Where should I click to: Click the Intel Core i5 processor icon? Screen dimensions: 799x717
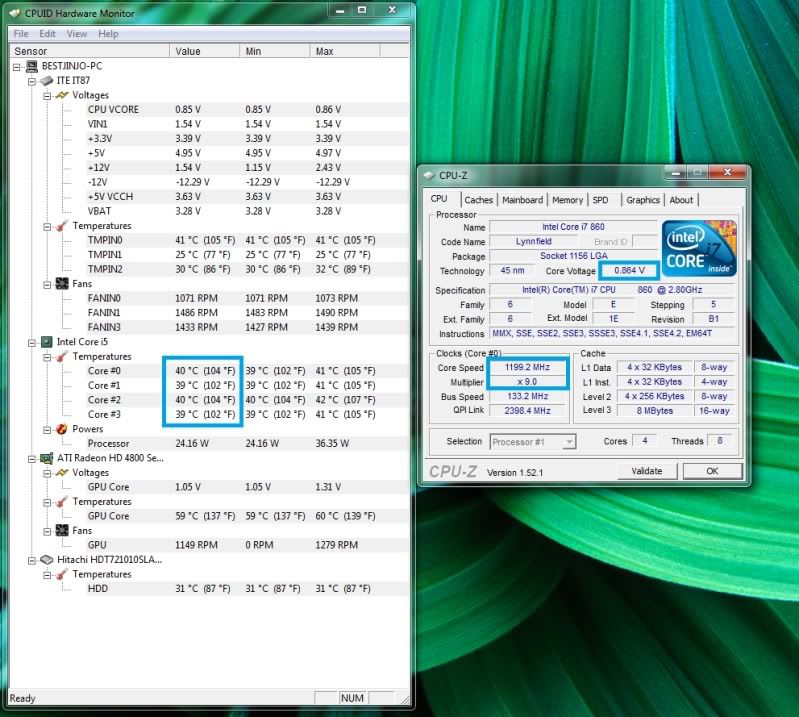(x=46, y=342)
